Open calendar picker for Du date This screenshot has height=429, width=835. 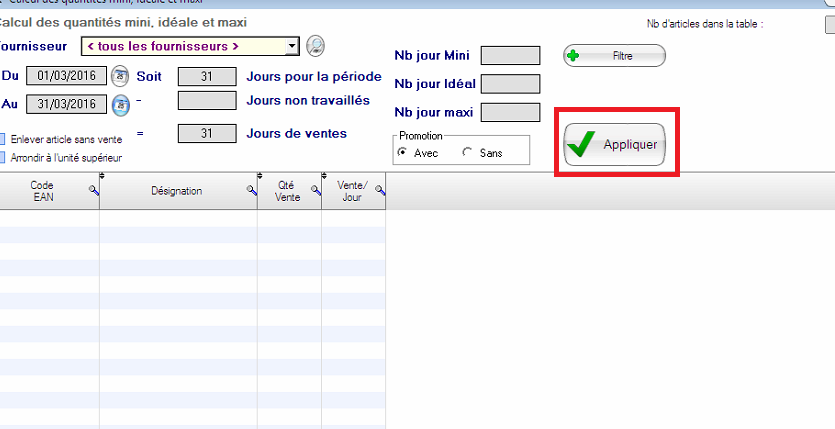tap(120, 76)
